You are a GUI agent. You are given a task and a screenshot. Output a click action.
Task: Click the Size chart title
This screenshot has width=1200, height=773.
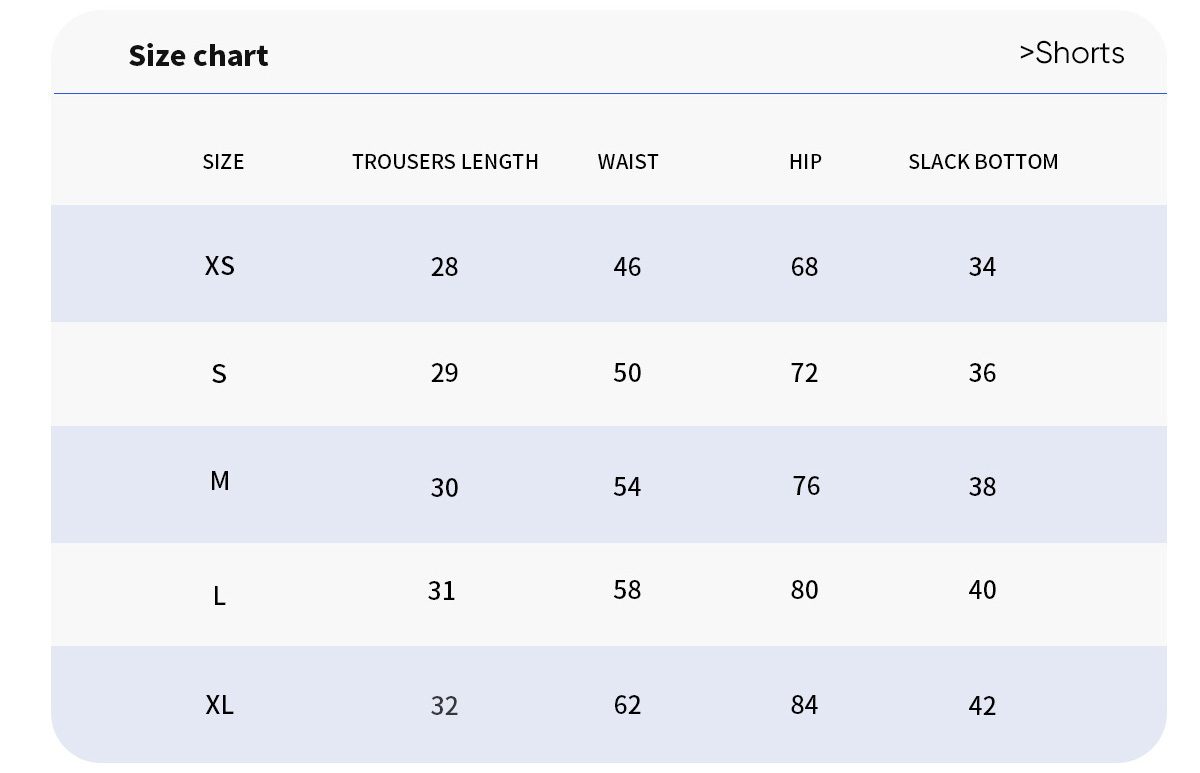(x=198, y=56)
